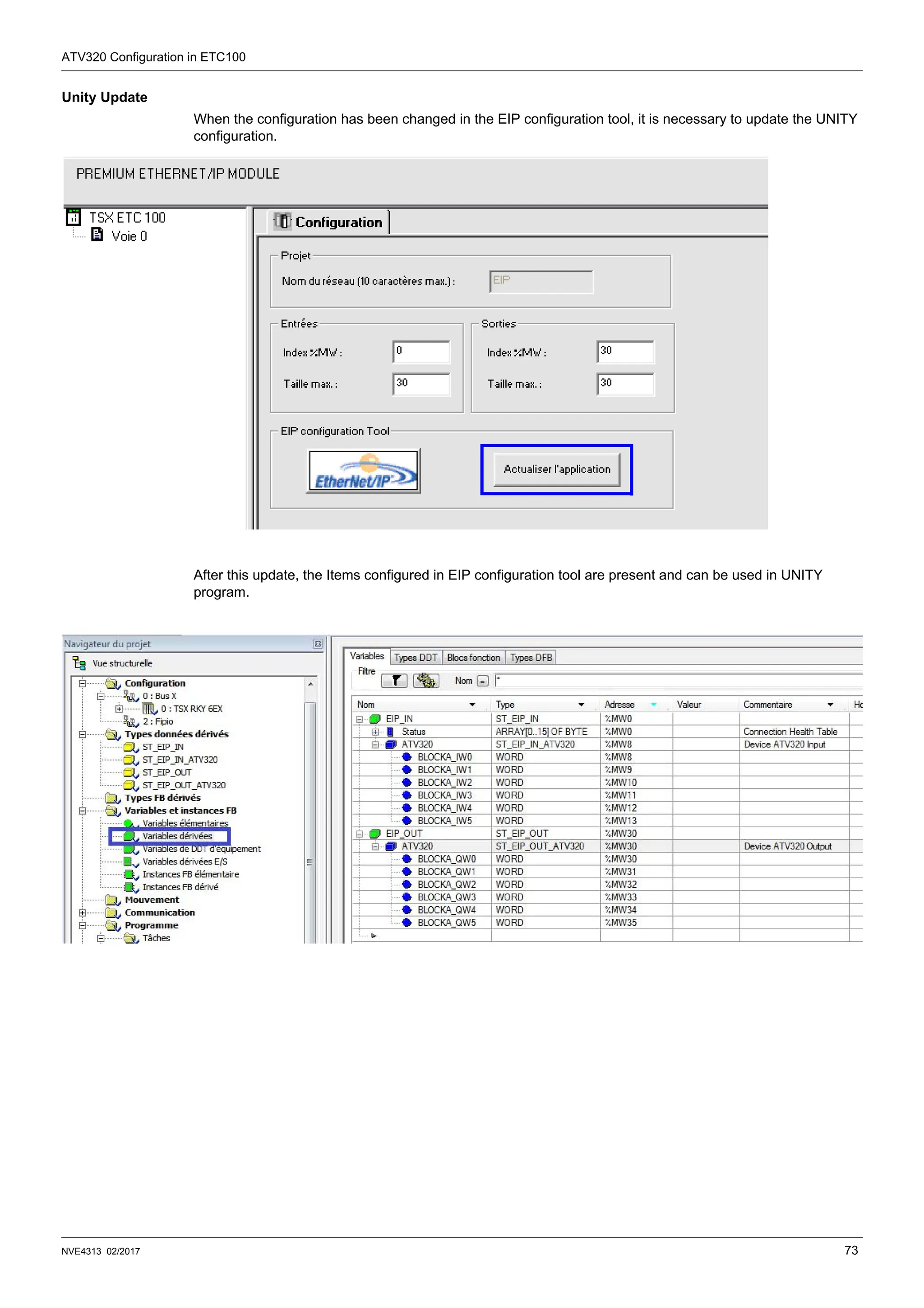Open Instances FB dérivé item
The image size is (924, 1308).
(180, 887)
